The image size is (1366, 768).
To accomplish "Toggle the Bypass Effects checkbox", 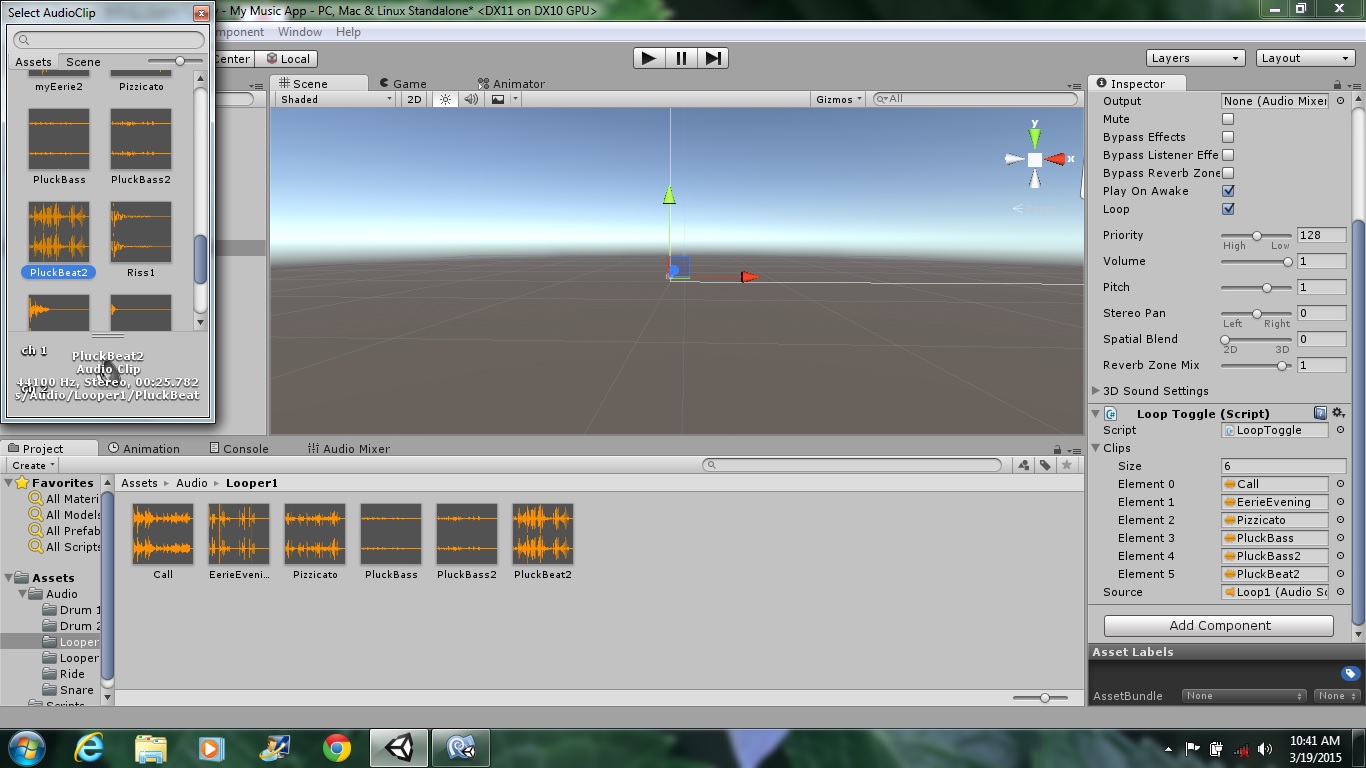I will tap(1228, 137).
